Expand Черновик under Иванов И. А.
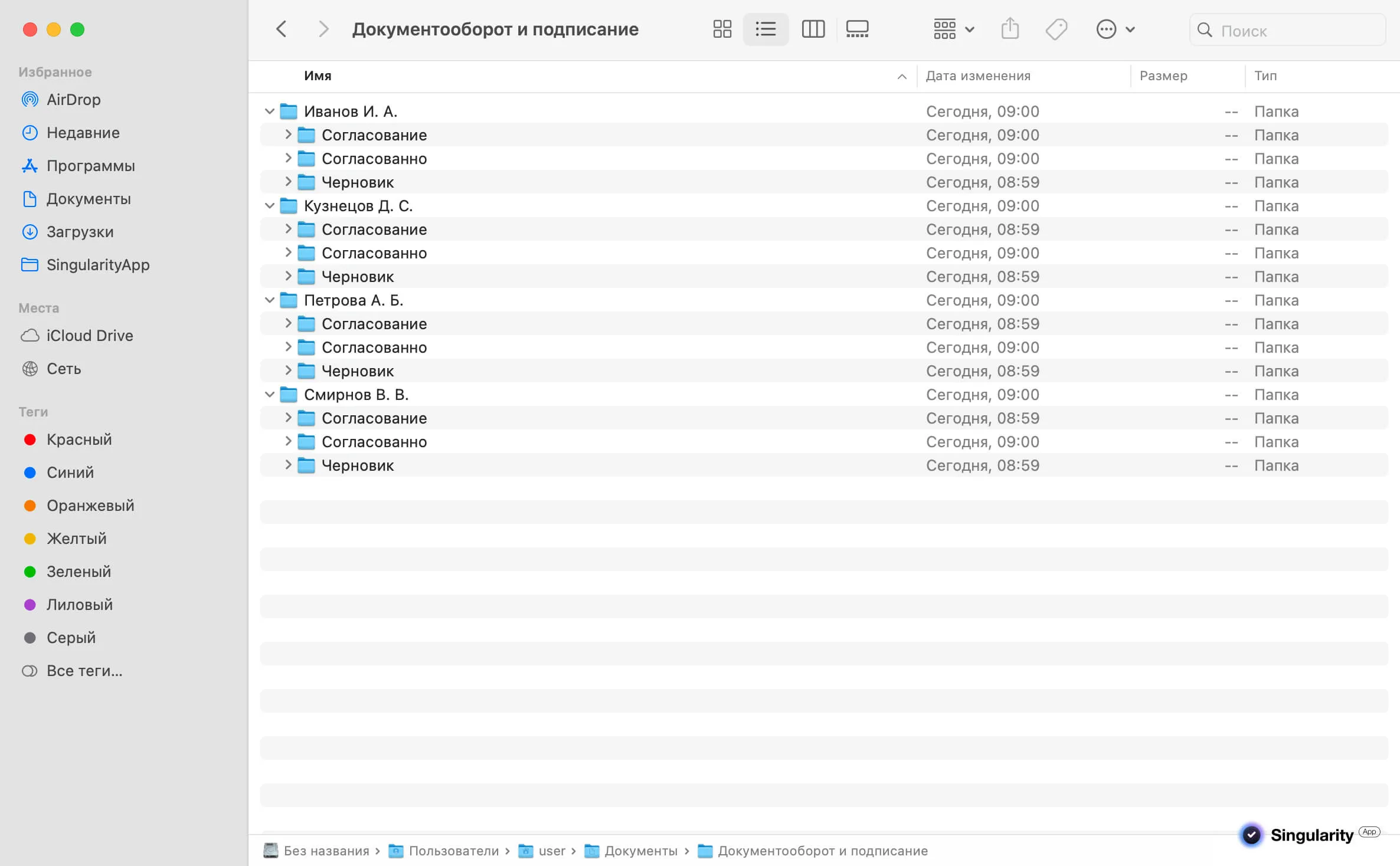Image resolution: width=1400 pixels, height=866 pixels. coord(288,182)
